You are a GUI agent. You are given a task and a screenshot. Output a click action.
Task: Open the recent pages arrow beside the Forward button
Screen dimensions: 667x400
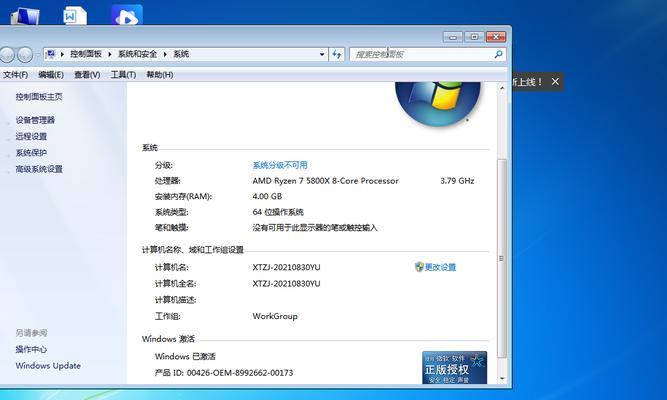37,54
